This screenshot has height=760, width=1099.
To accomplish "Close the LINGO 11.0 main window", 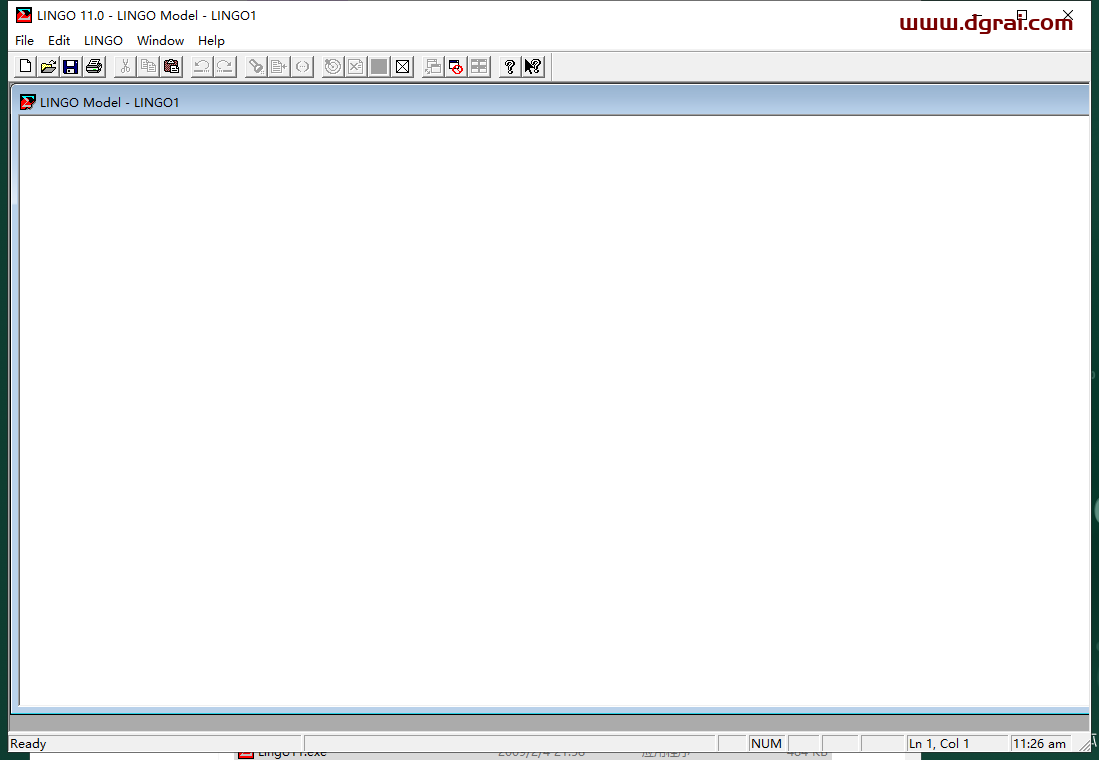I will point(1067,15).
